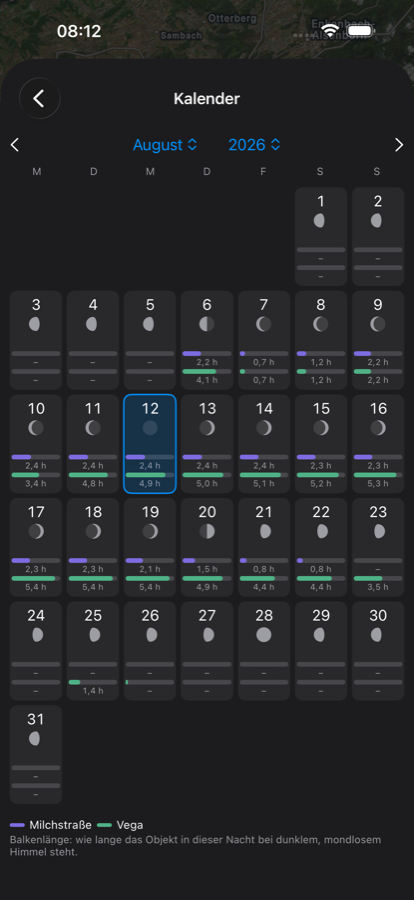The image size is (414, 900).
Task: Click the Wi-Fi status icon
Action: pyautogui.click(x=330, y=30)
